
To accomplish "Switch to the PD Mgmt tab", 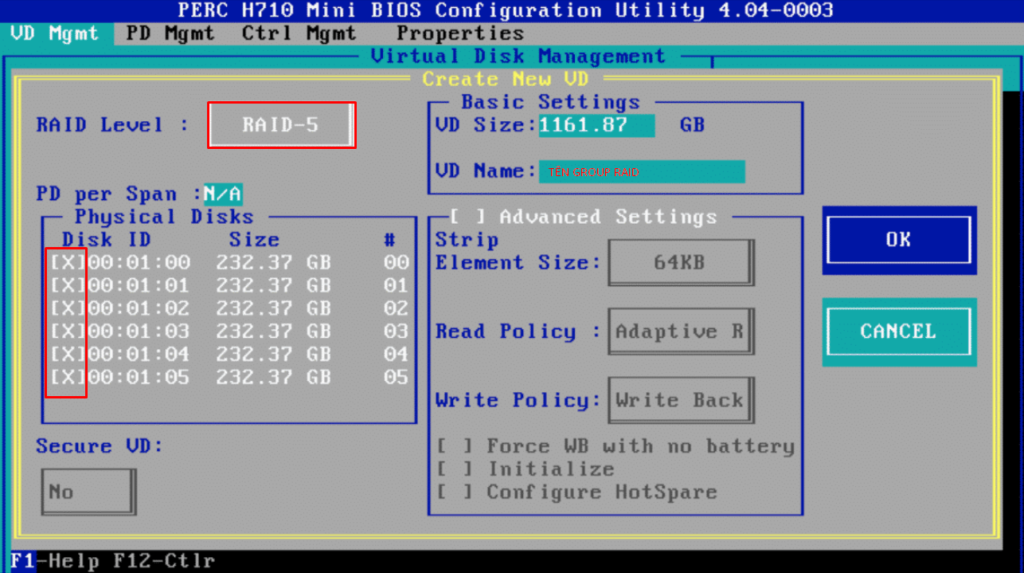I will 170,33.
